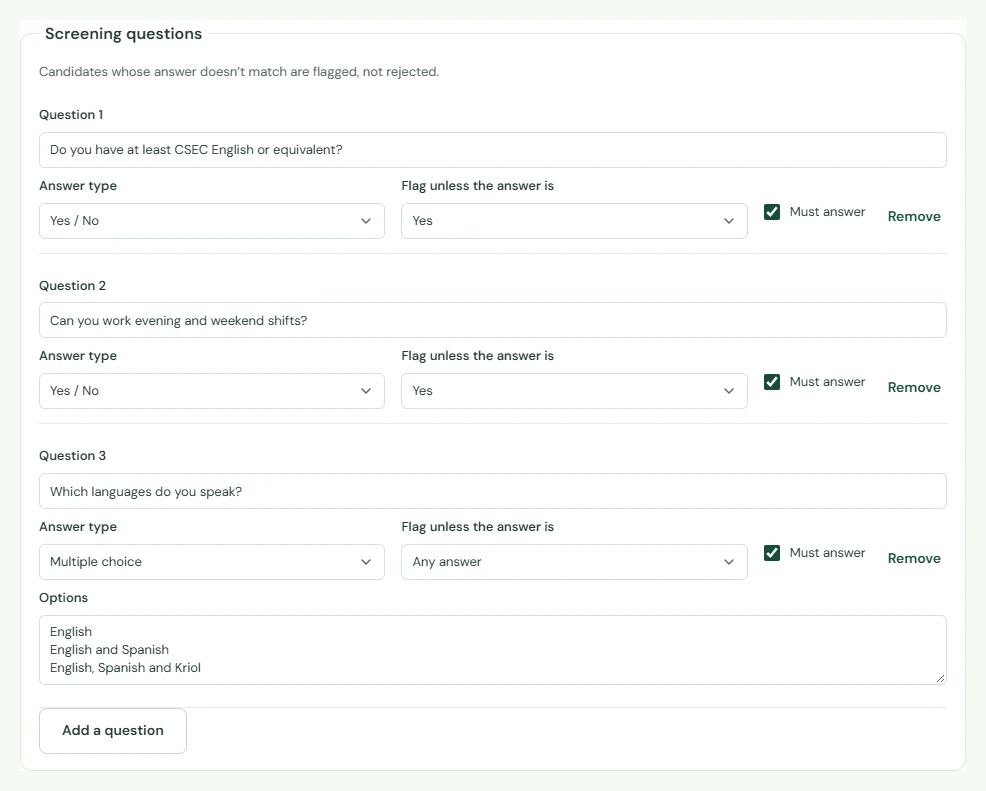The image size is (986, 791).
Task: Click the flagged, not rejected helper text
Action: point(239,72)
